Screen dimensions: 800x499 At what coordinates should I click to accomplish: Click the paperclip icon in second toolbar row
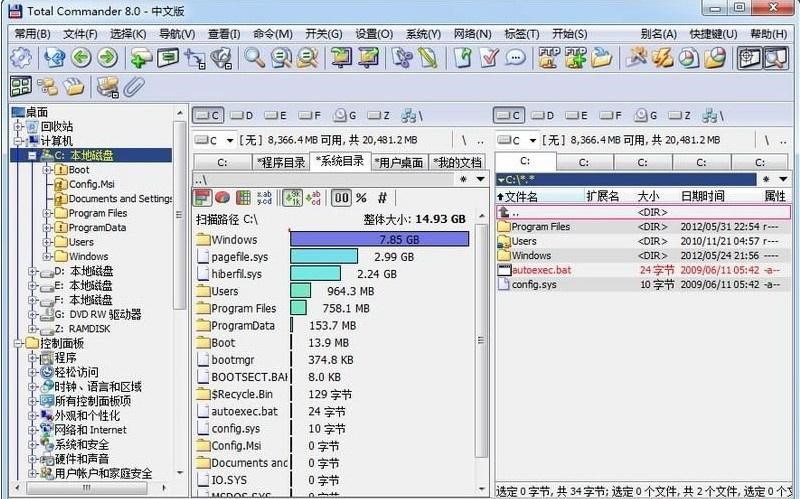[x=133, y=87]
